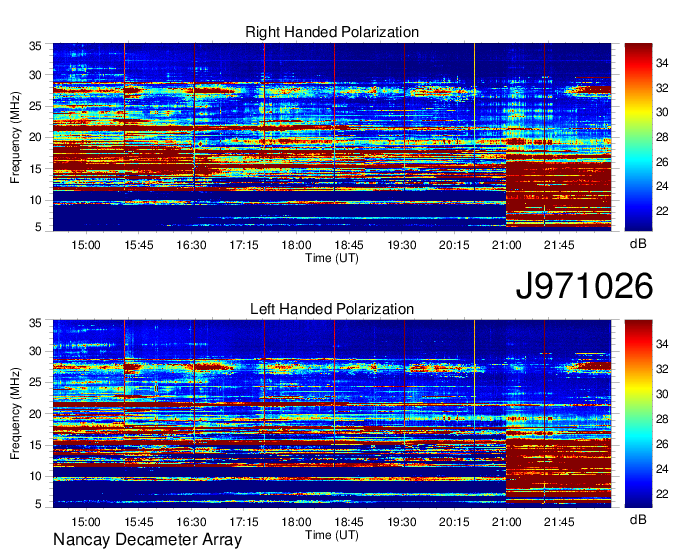The image size is (680, 552).
Task: Click the 22 value on Right Handed colorbar
Action: click(662, 211)
